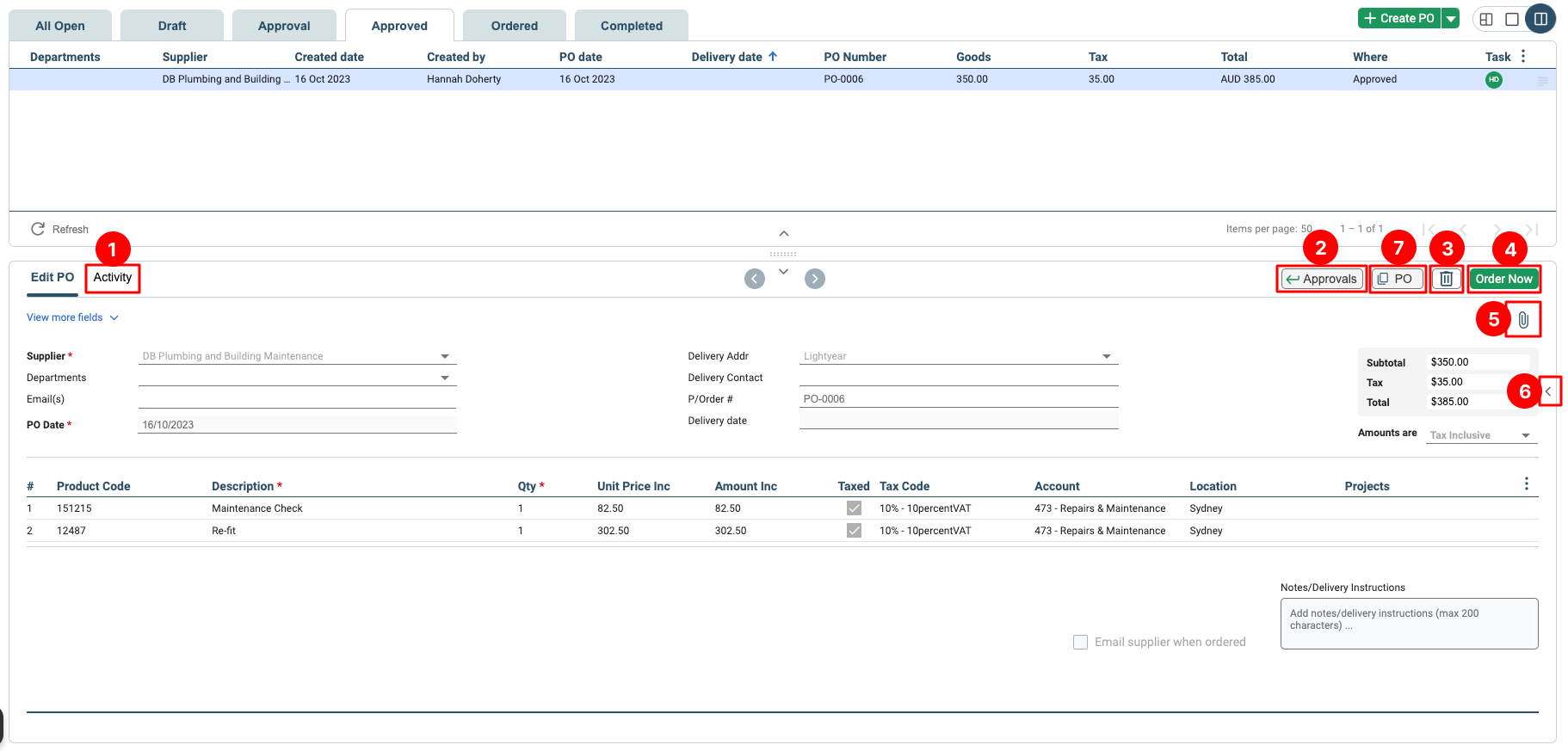Enable Email supplier when ordered checkbox

(x=1081, y=642)
